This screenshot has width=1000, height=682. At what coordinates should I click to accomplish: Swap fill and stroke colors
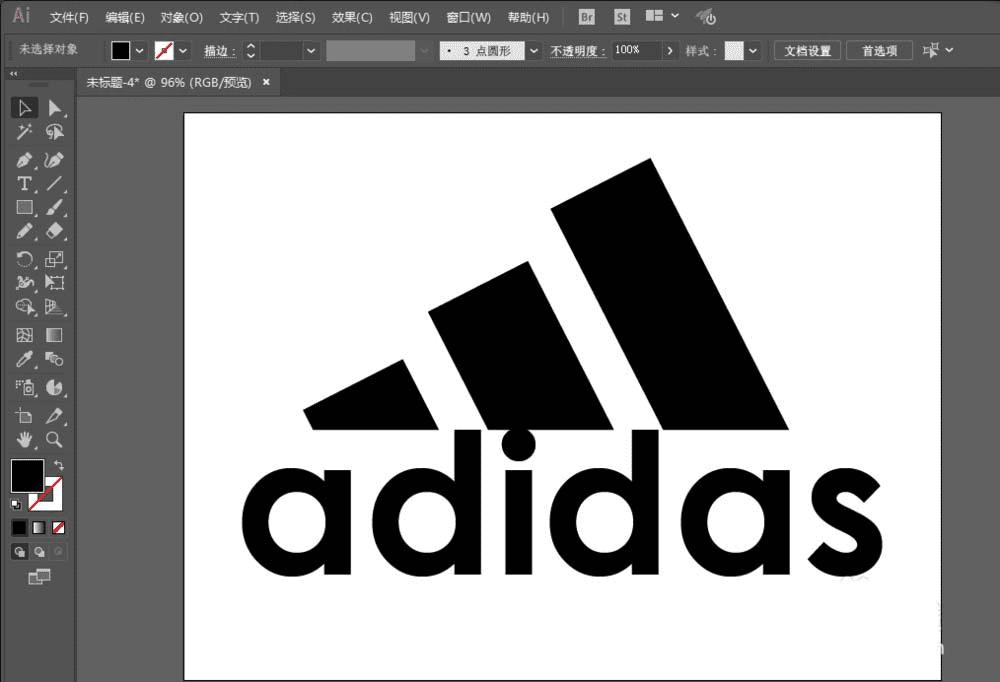59,466
